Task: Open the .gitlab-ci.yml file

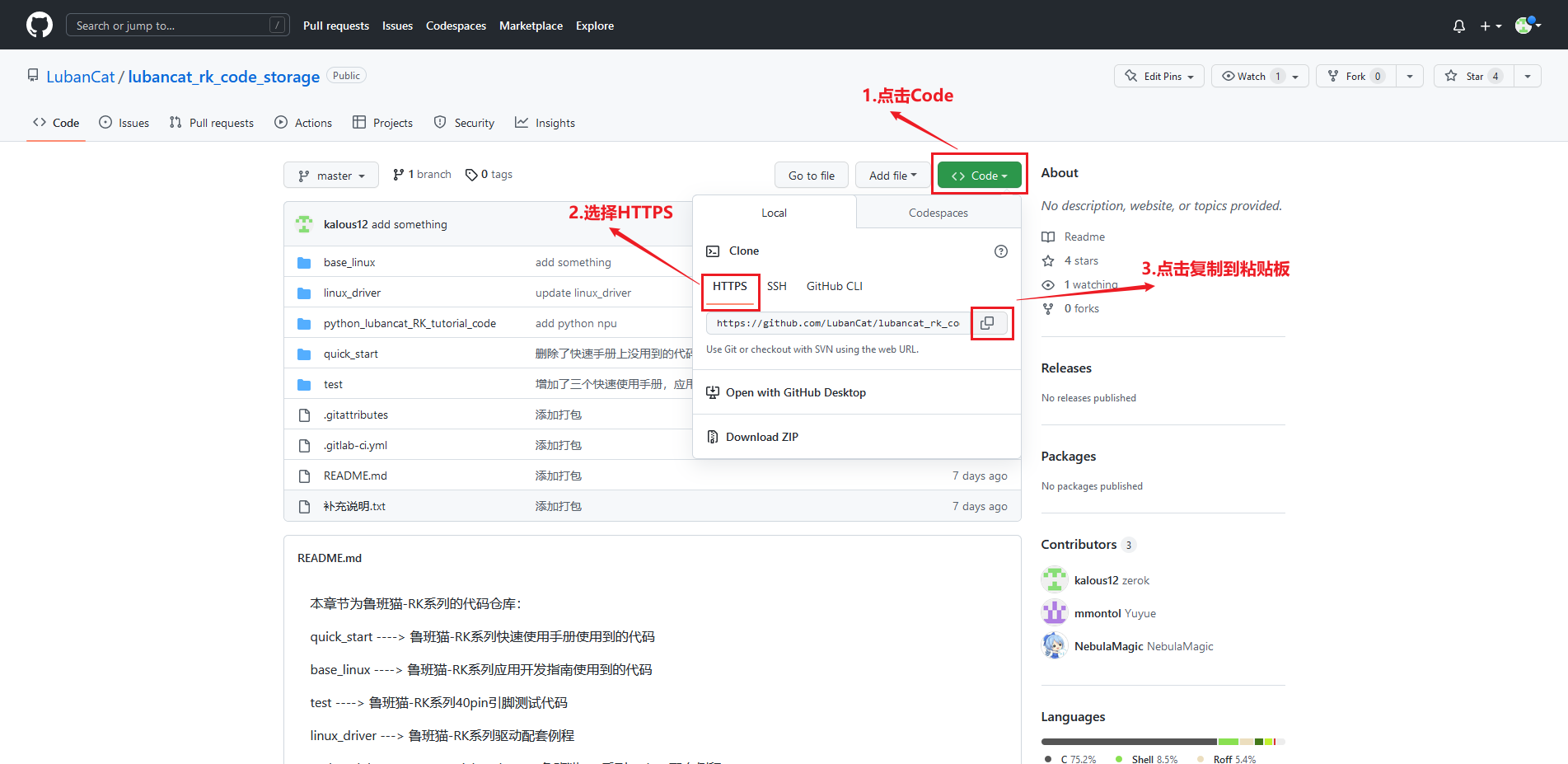Action: tap(355, 445)
